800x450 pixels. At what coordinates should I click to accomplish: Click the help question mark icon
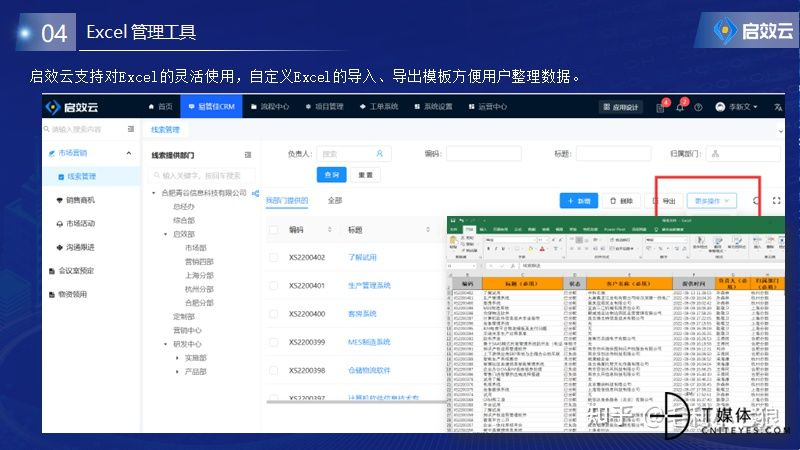[698, 107]
